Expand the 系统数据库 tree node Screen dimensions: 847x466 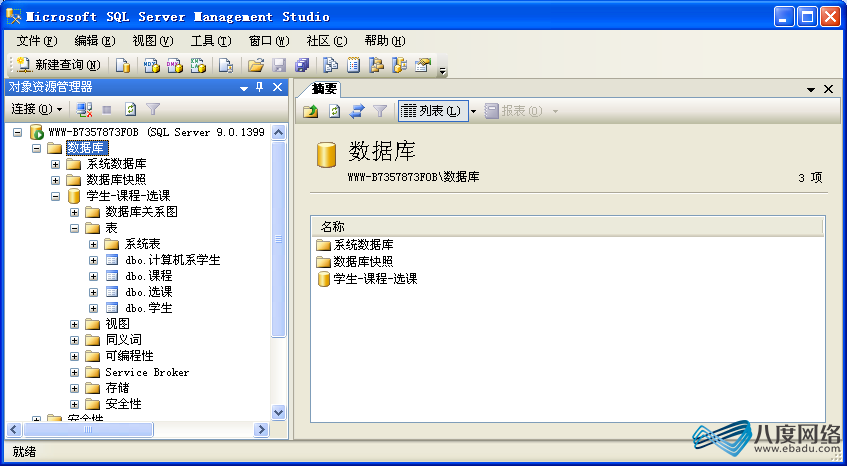tap(55, 164)
